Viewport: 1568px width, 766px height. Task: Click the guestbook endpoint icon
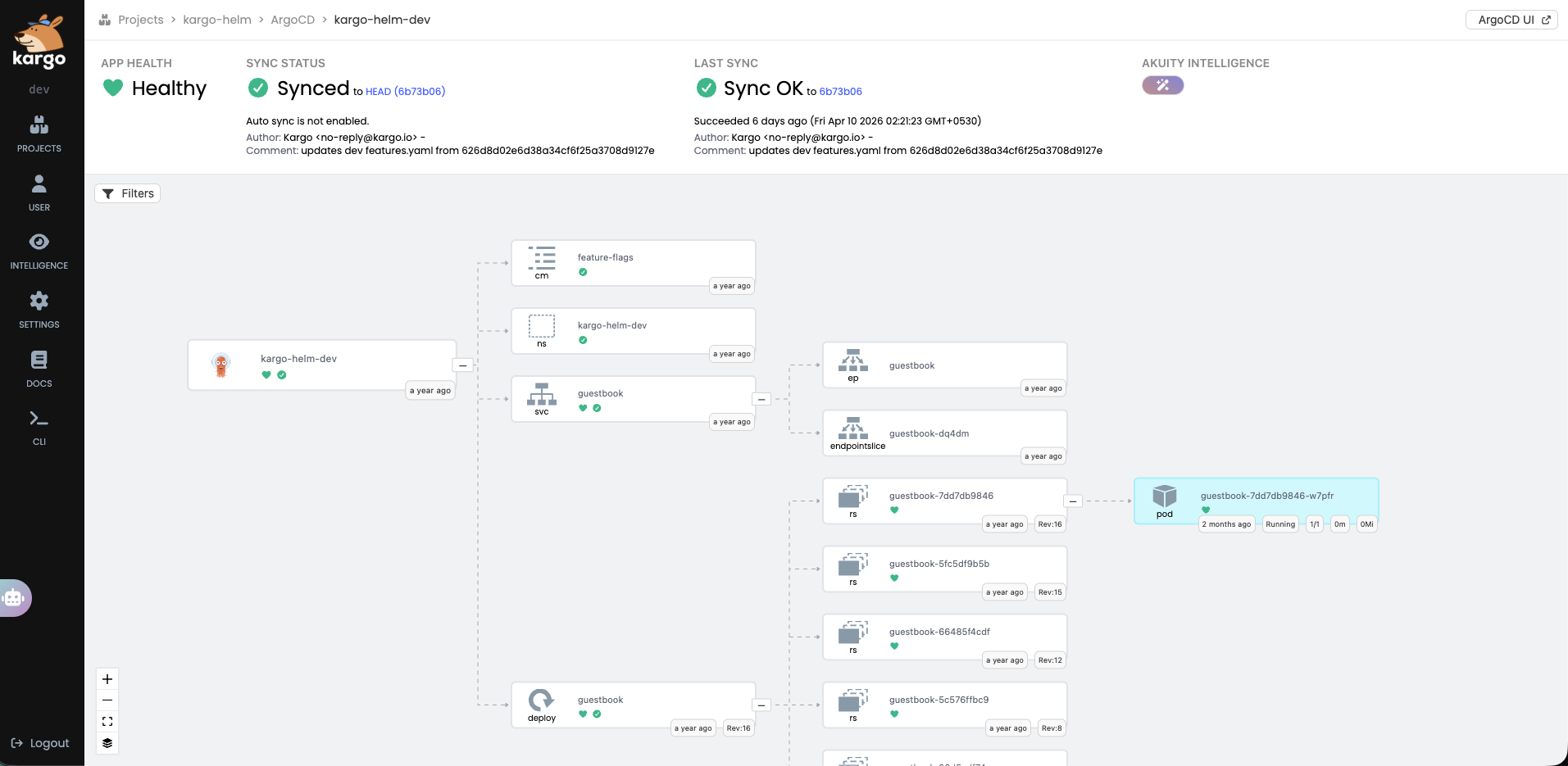tap(853, 360)
